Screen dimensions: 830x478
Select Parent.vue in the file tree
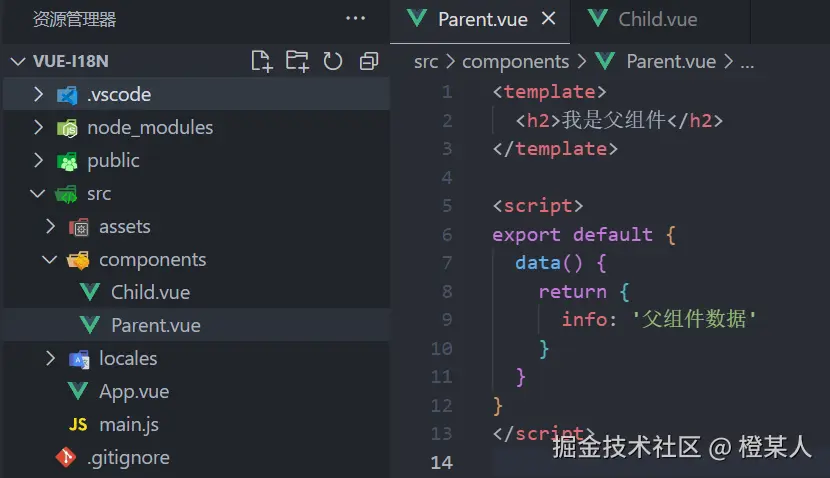point(156,325)
